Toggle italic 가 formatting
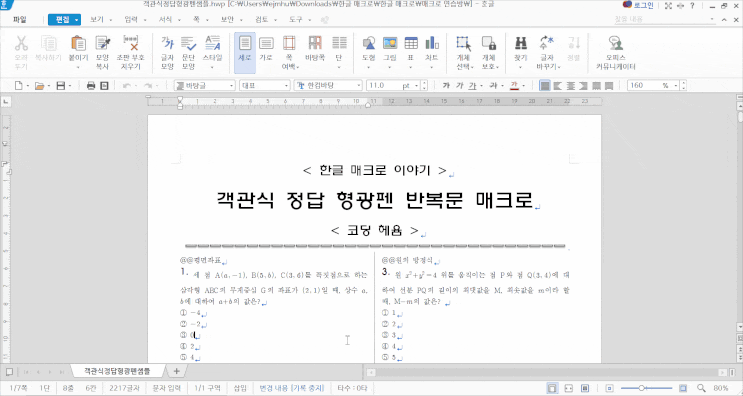 [x=460, y=86]
